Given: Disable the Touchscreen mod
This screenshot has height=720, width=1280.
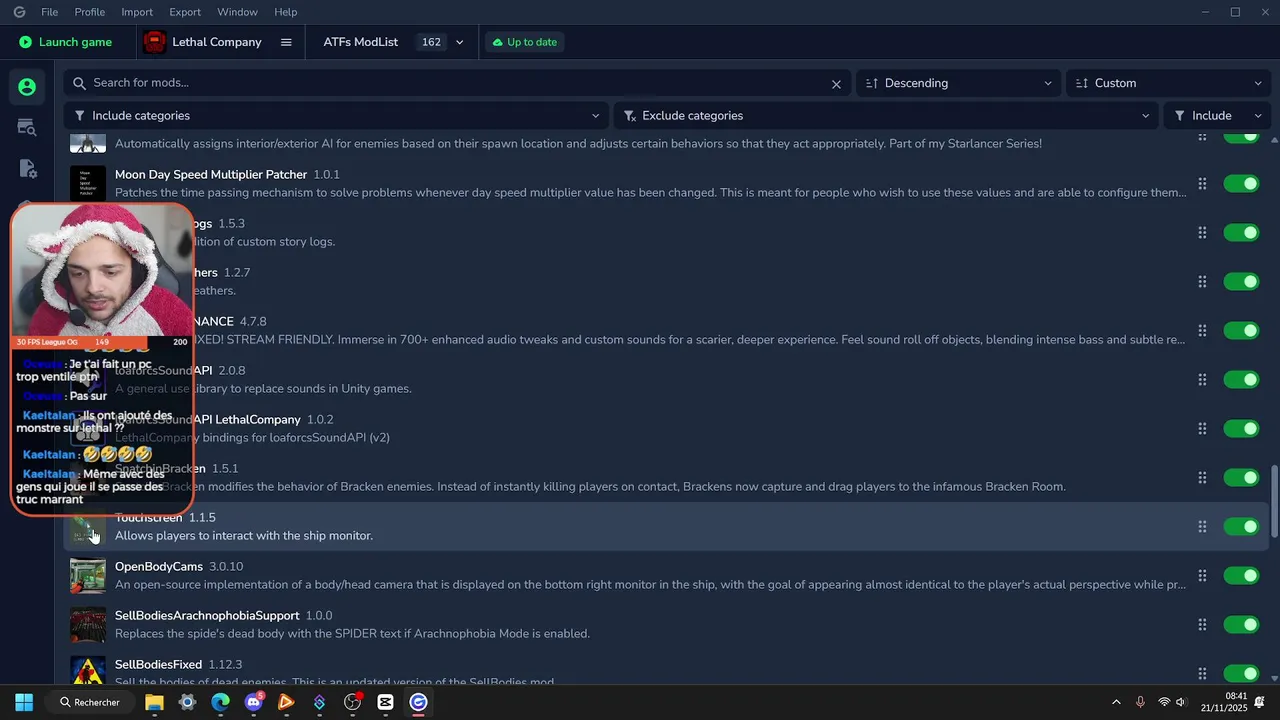Looking at the screenshot, I should [1241, 527].
